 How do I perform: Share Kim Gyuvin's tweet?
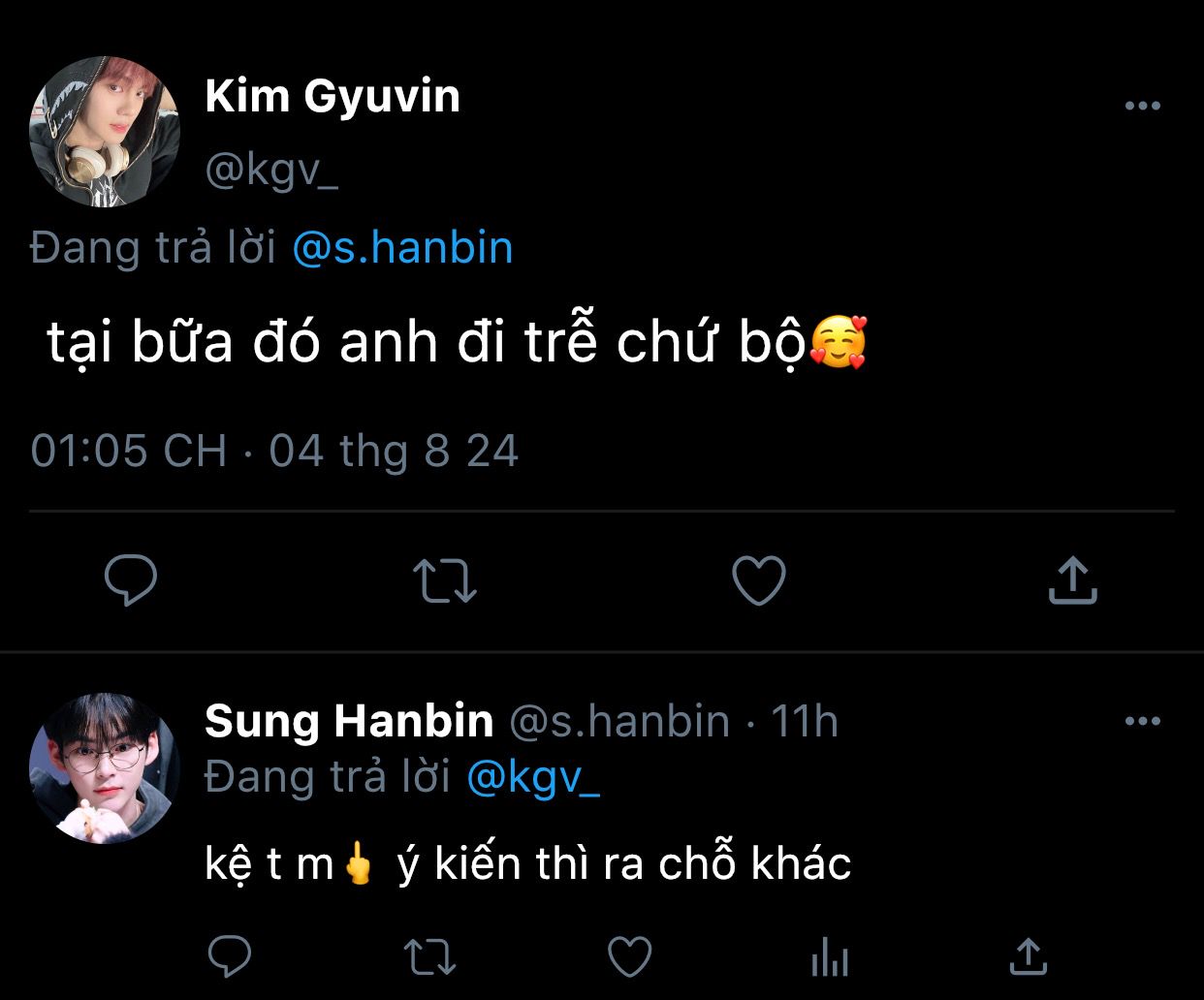pyautogui.click(x=1073, y=580)
